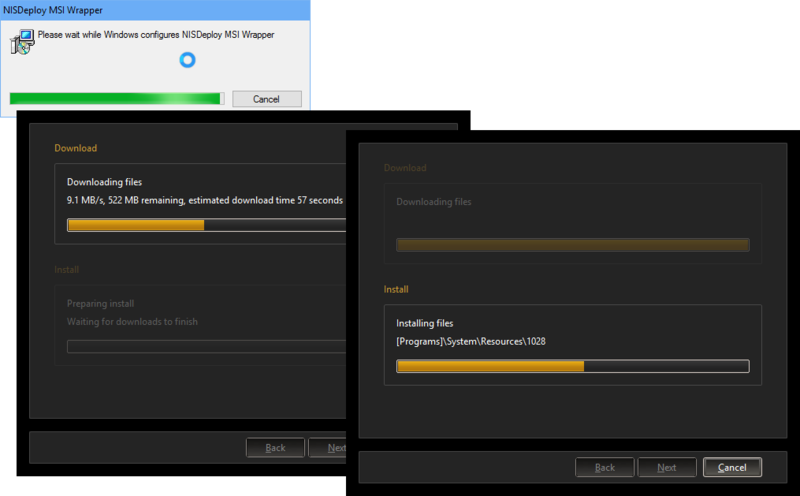800x496 pixels.
Task: Click the download speed and time remaining text
Action: [x=204, y=200]
